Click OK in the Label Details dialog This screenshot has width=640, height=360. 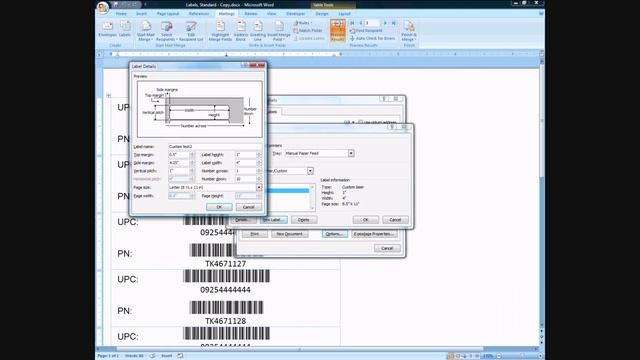219,207
